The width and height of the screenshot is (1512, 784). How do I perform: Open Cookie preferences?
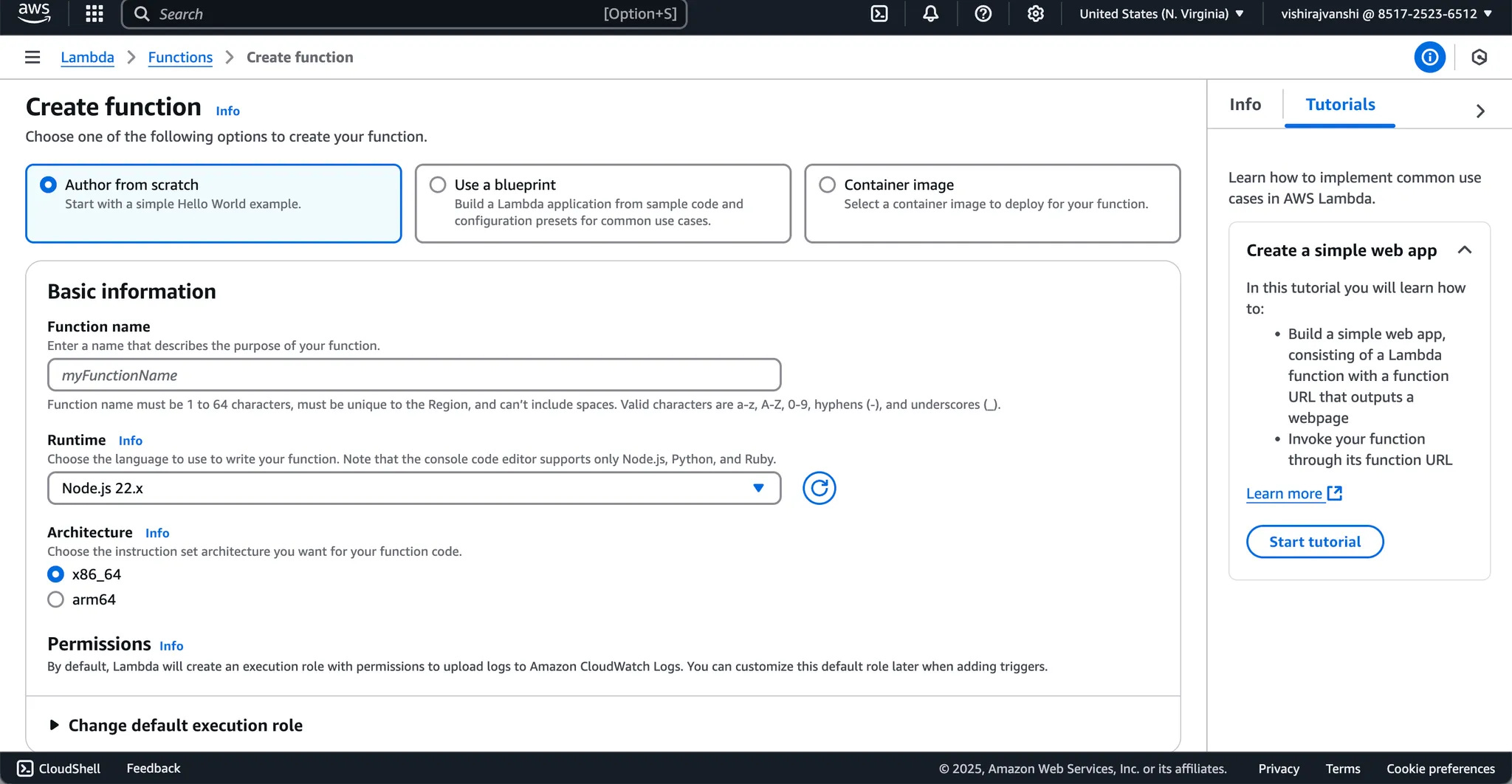click(1440, 768)
